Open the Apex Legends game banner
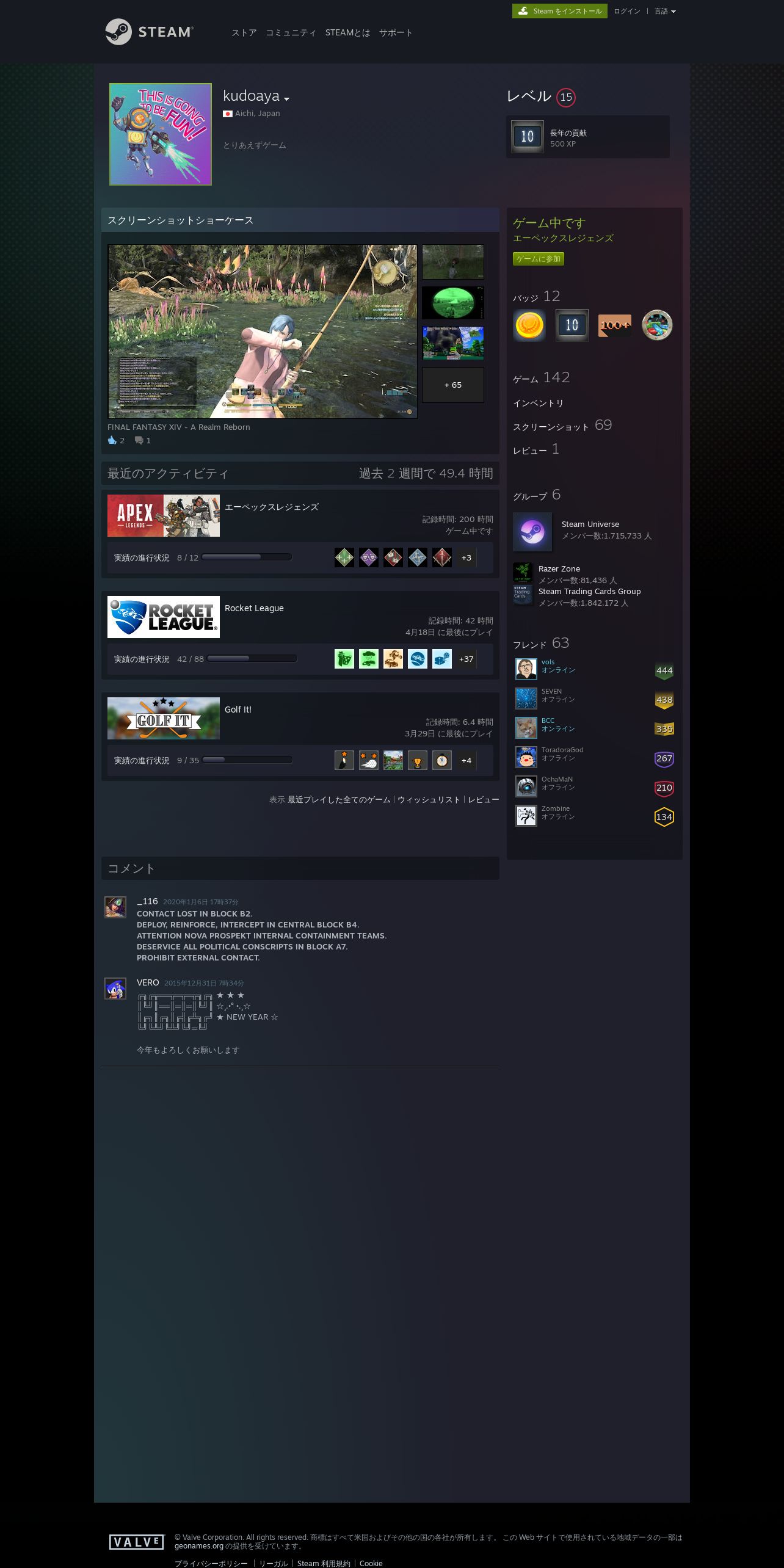784x1568 pixels. point(164,516)
